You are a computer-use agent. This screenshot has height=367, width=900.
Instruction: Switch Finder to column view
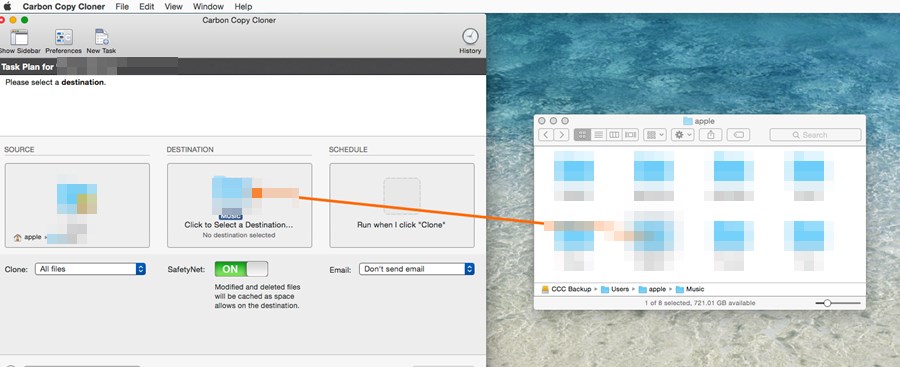[x=614, y=134]
